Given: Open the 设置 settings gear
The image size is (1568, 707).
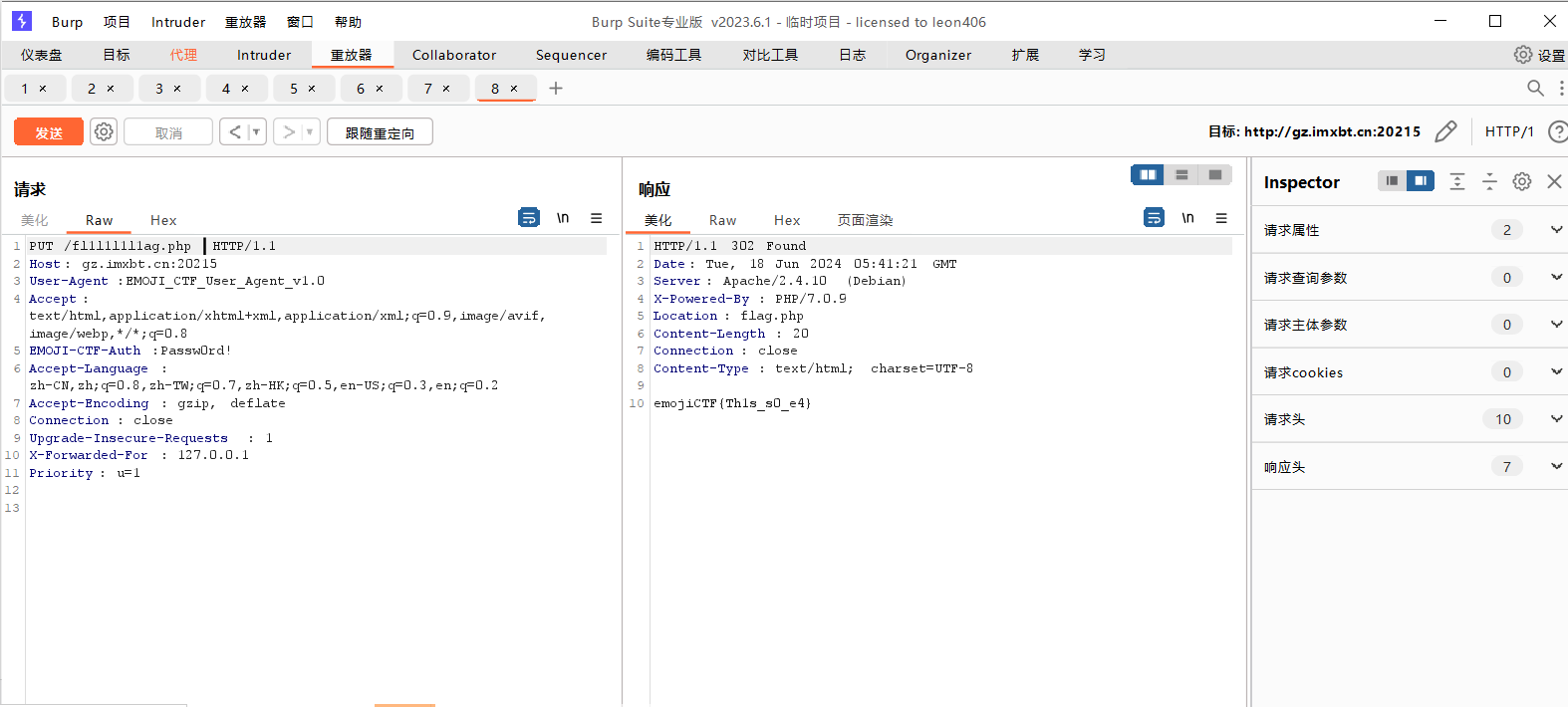Looking at the screenshot, I should [1539, 55].
